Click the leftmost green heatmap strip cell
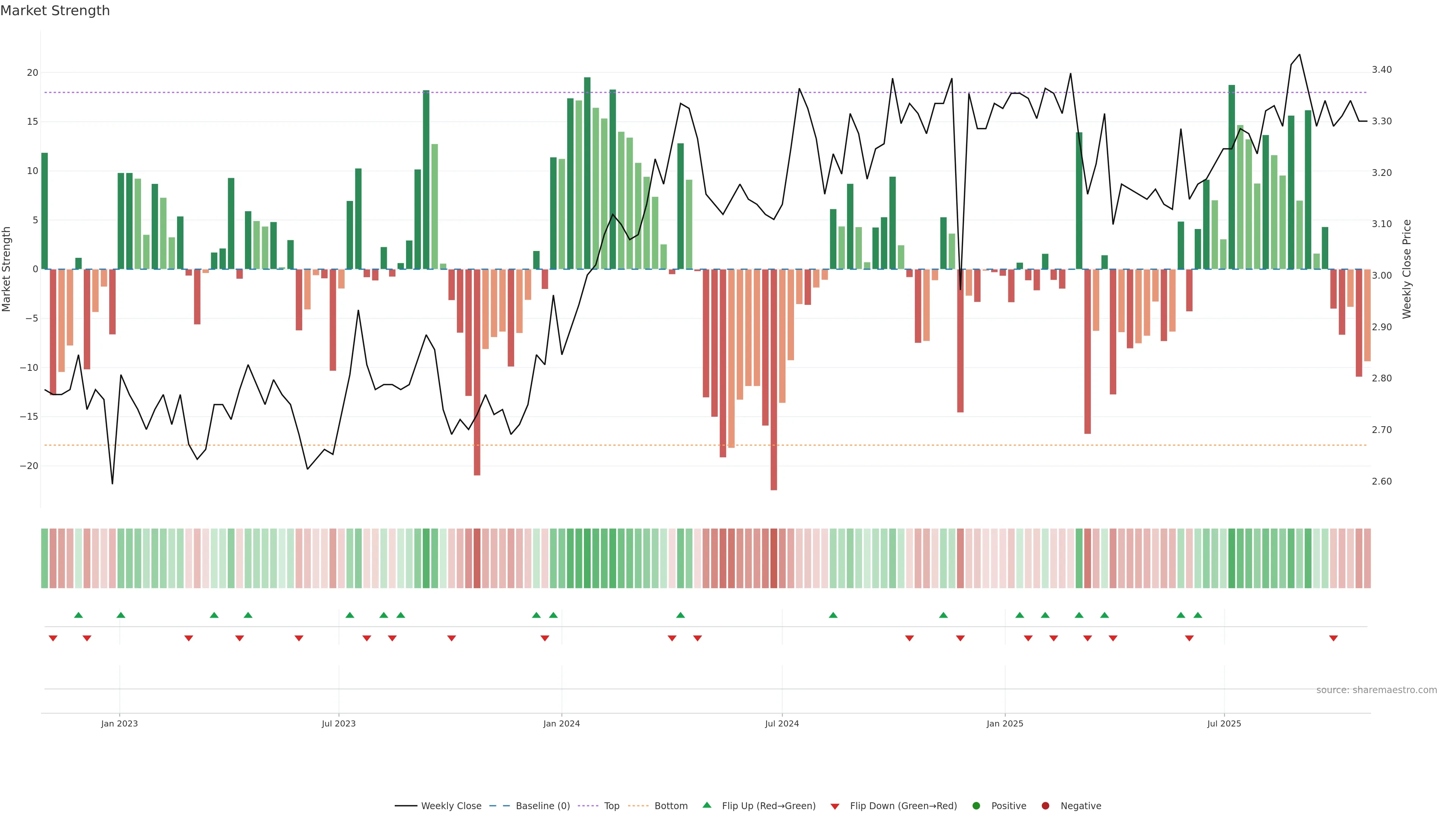 [45, 558]
